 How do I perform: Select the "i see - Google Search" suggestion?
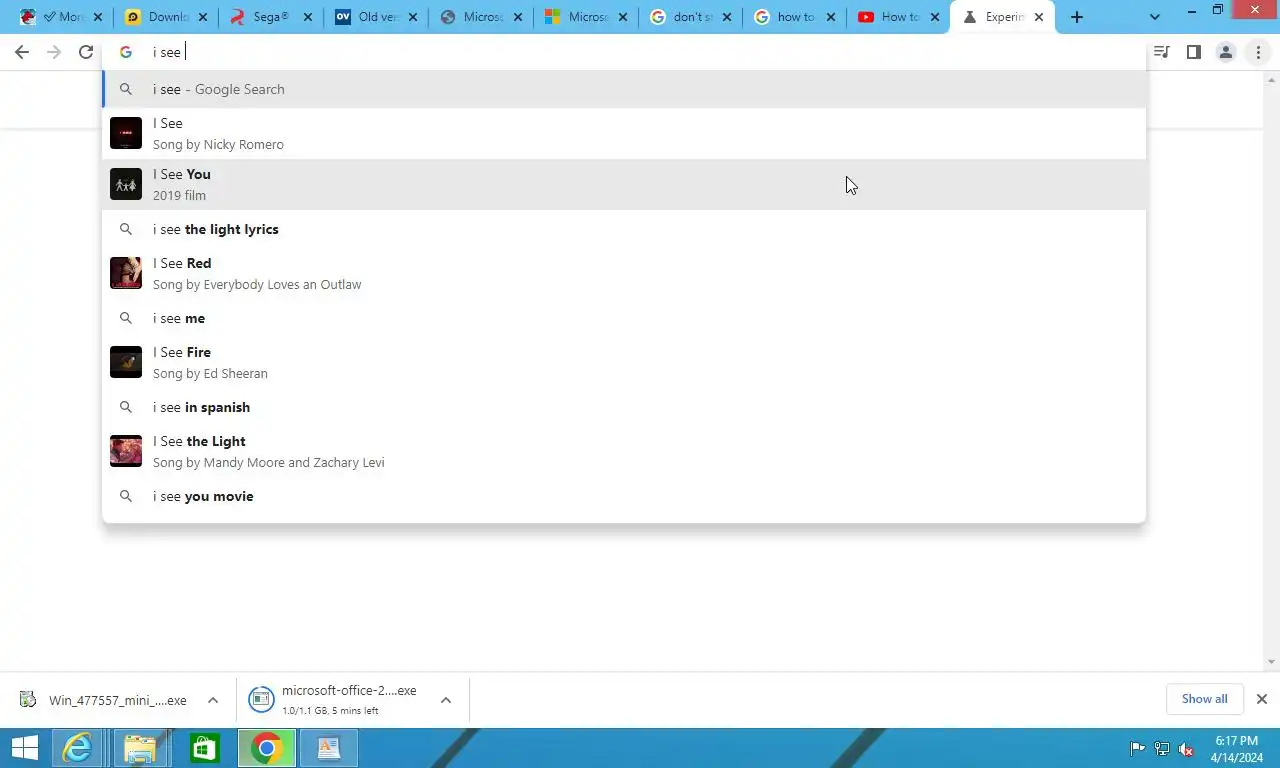pos(624,89)
